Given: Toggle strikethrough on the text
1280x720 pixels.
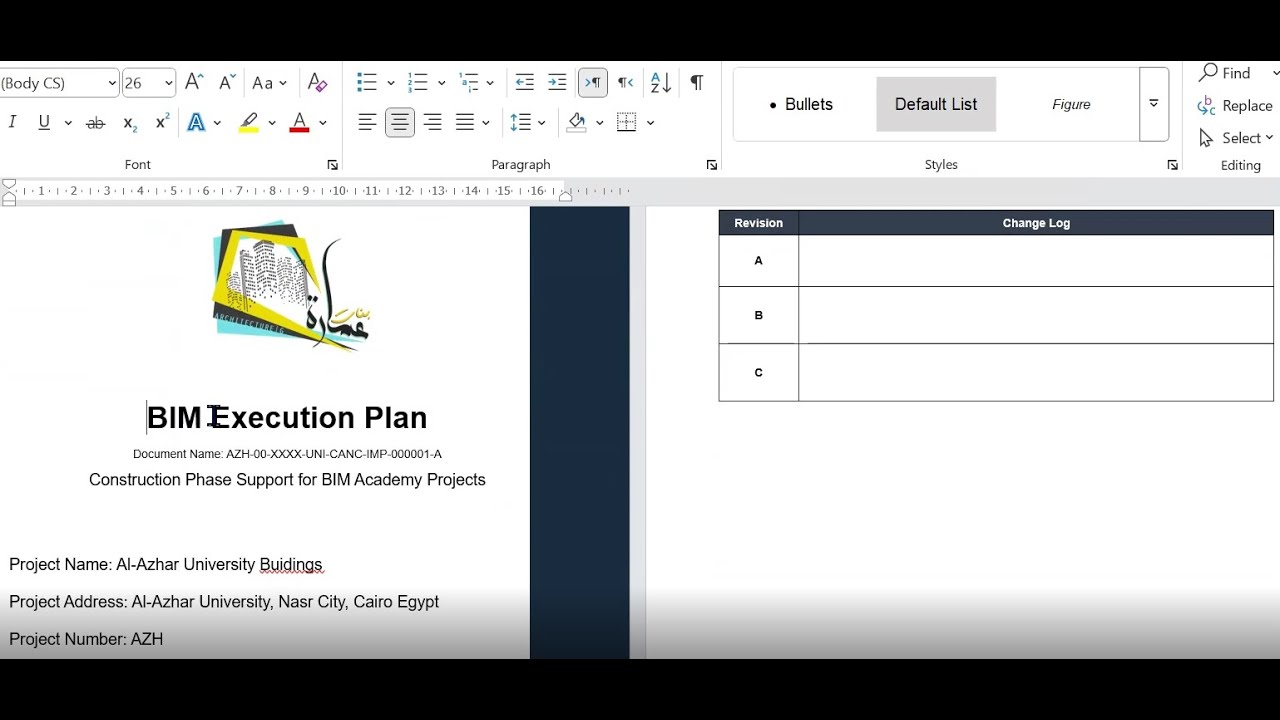Looking at the screenshot, I should (x=96, y=122).
